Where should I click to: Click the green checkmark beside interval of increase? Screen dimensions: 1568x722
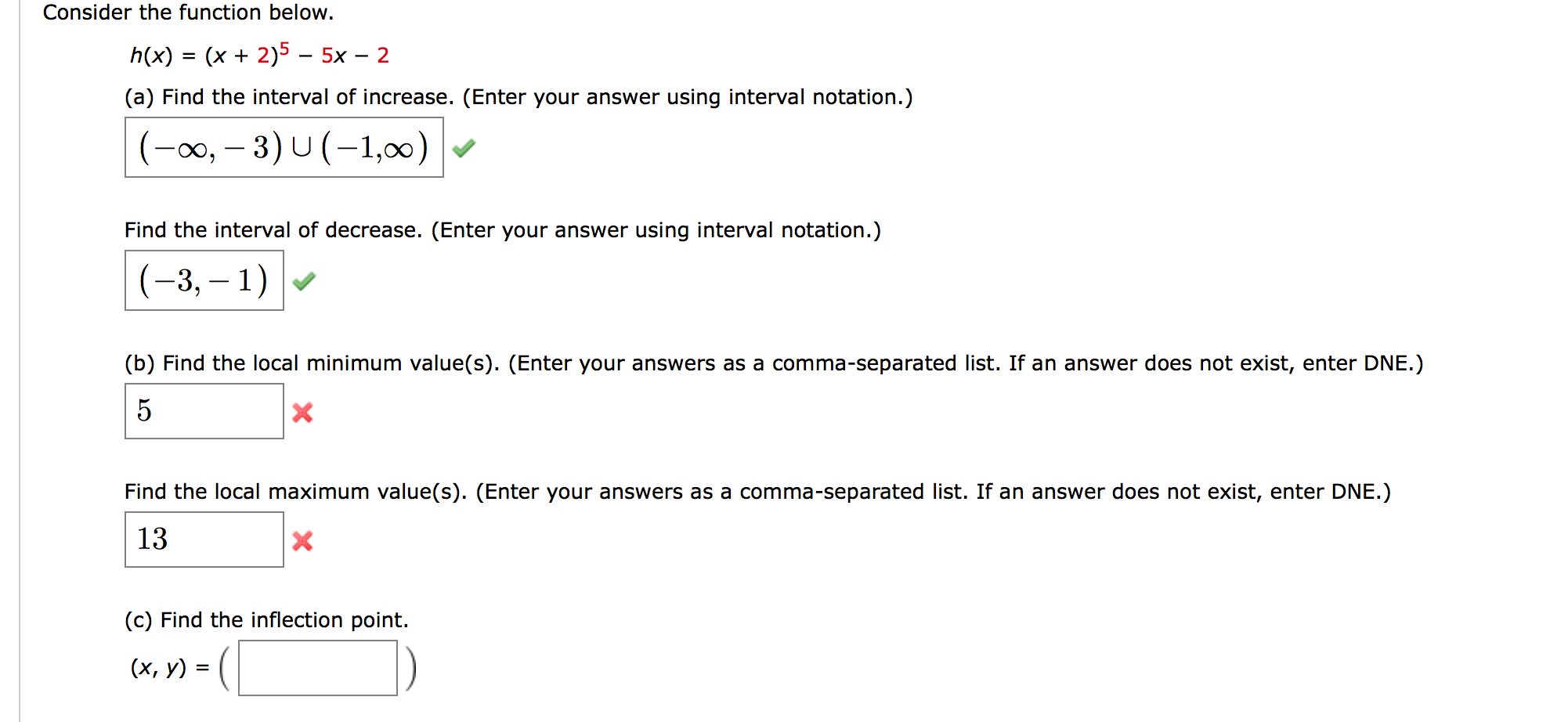[x=464, y=147]
